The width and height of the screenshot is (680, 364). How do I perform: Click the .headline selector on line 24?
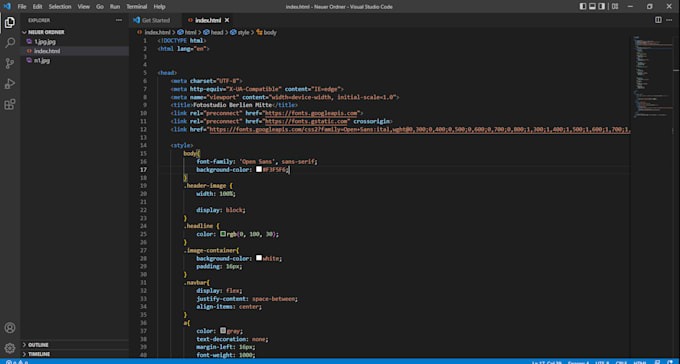click(x=198, y=226)
